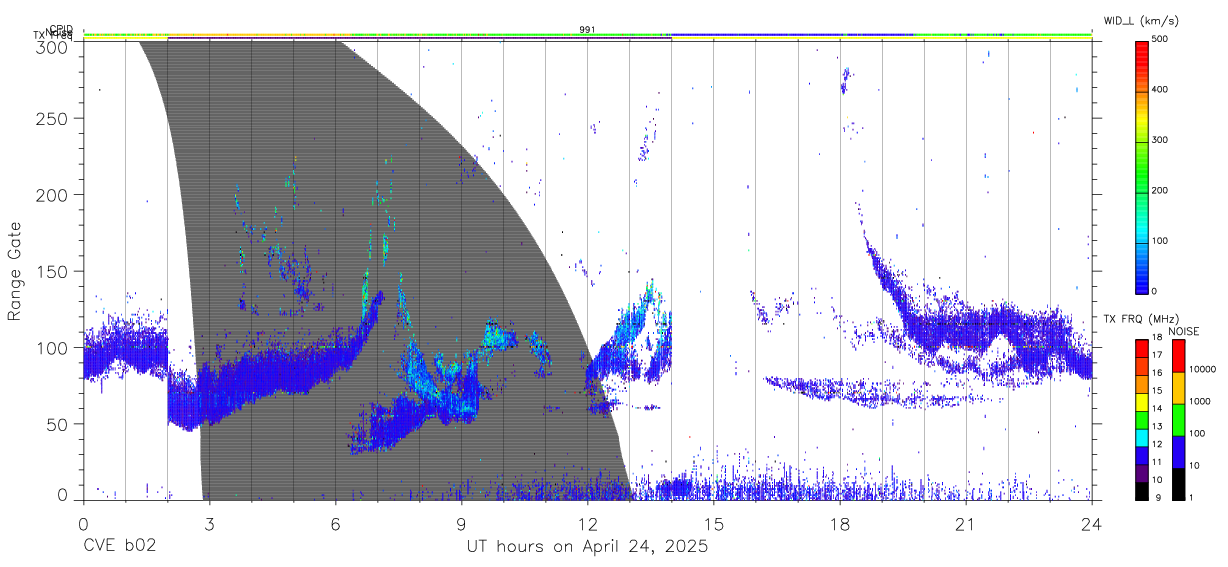The width and height of the screenshot is (1228, 567).
Task: Click the red 18 MHz block in TX FRQ scale
Action: [x=1141, y=347]
